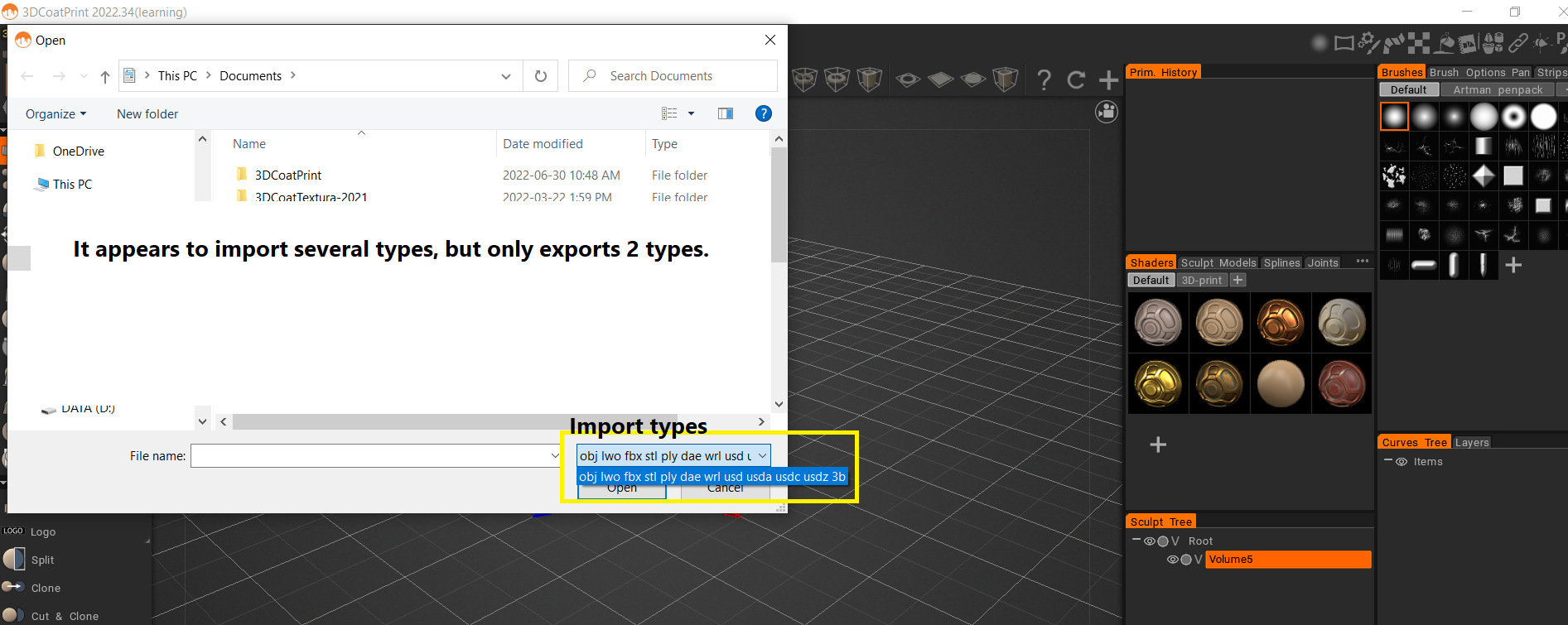1568x625 pixels.
Task: Expand the address bar previous locations dropdown
Action: [506, 76]
